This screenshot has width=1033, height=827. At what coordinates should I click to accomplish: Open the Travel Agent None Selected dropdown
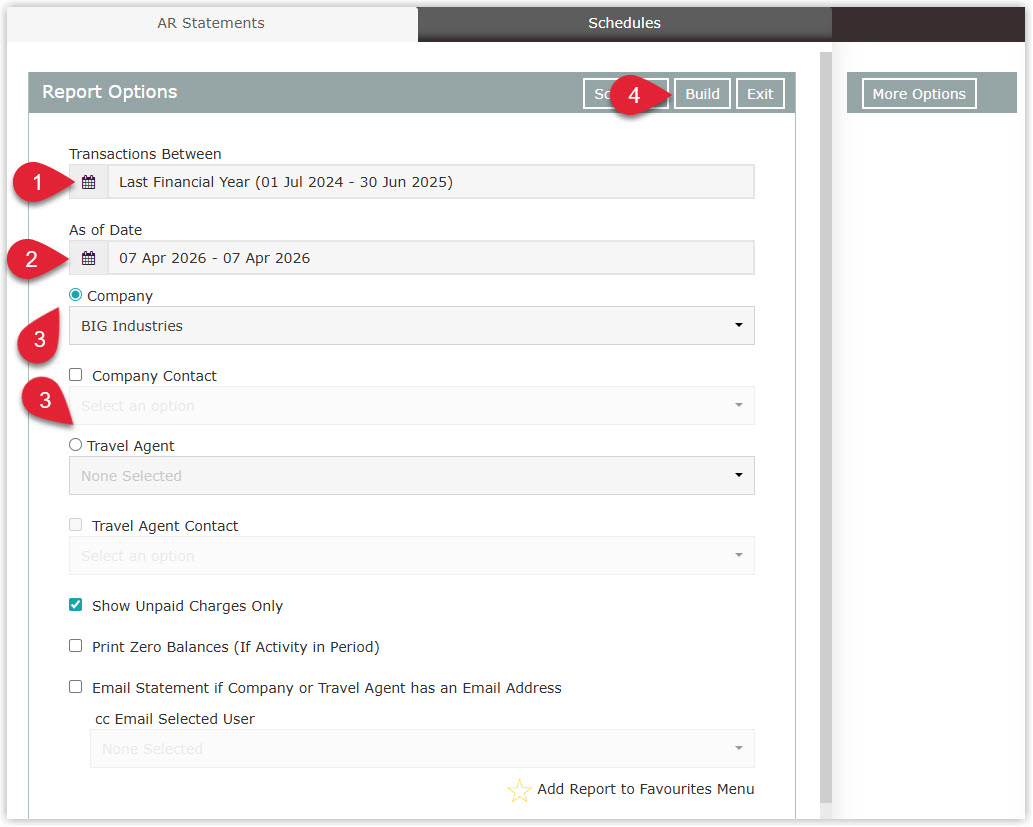[x=412, y=476]
